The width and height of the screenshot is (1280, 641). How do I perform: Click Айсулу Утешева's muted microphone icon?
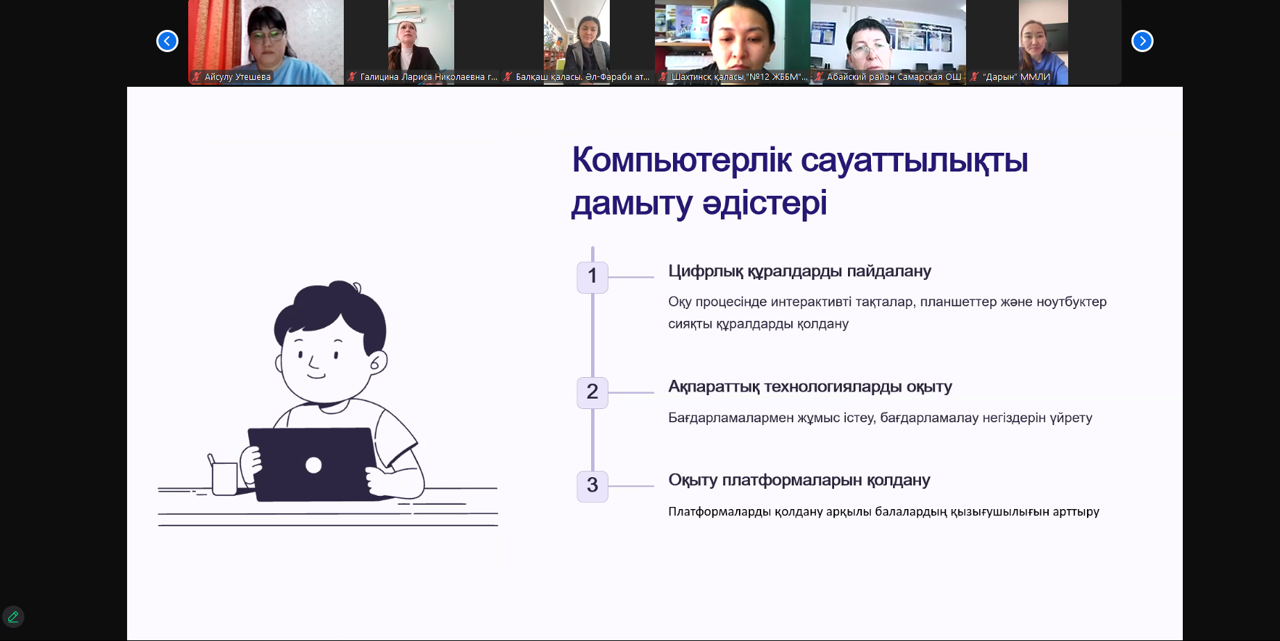tap(197, 75)
